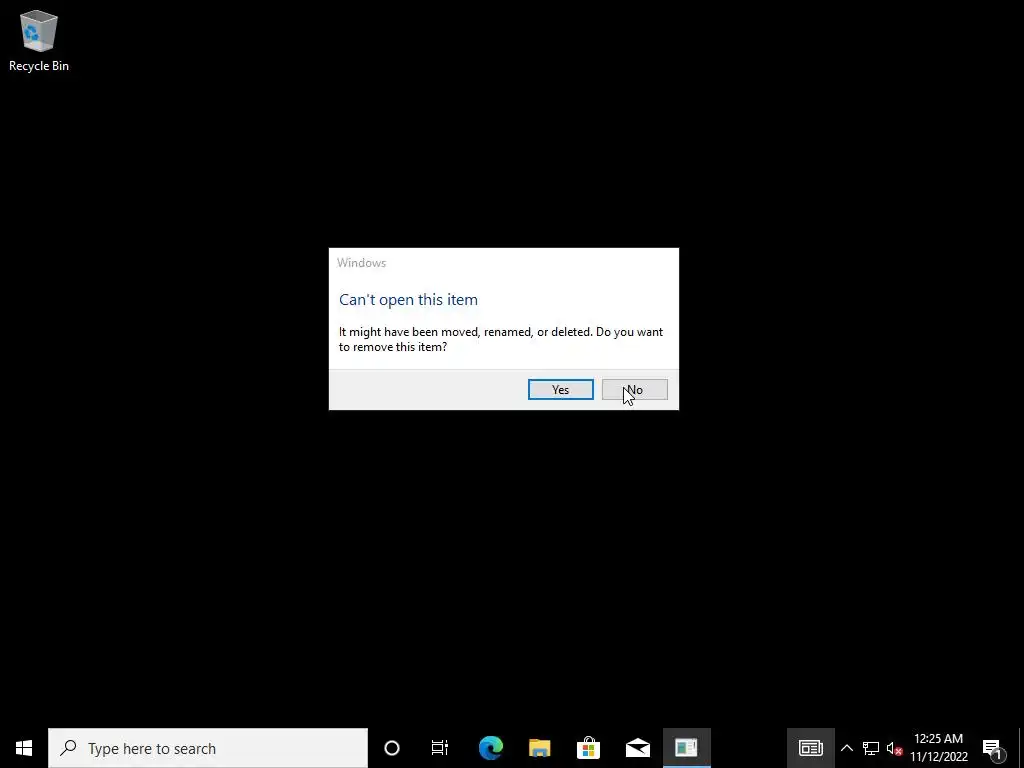Click Yes to remove the item

pyautogui.click(x=560, y=389)
